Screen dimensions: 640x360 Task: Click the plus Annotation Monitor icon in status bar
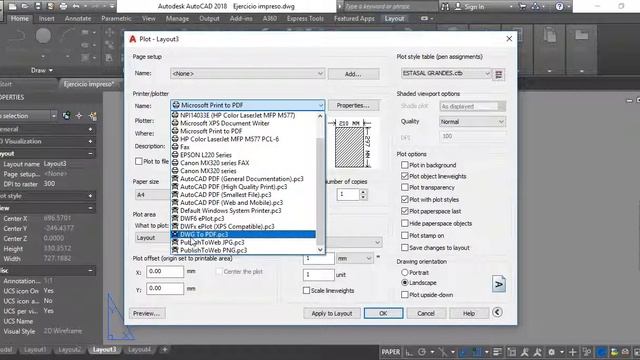pyautogui.click(x=573, y=352)
